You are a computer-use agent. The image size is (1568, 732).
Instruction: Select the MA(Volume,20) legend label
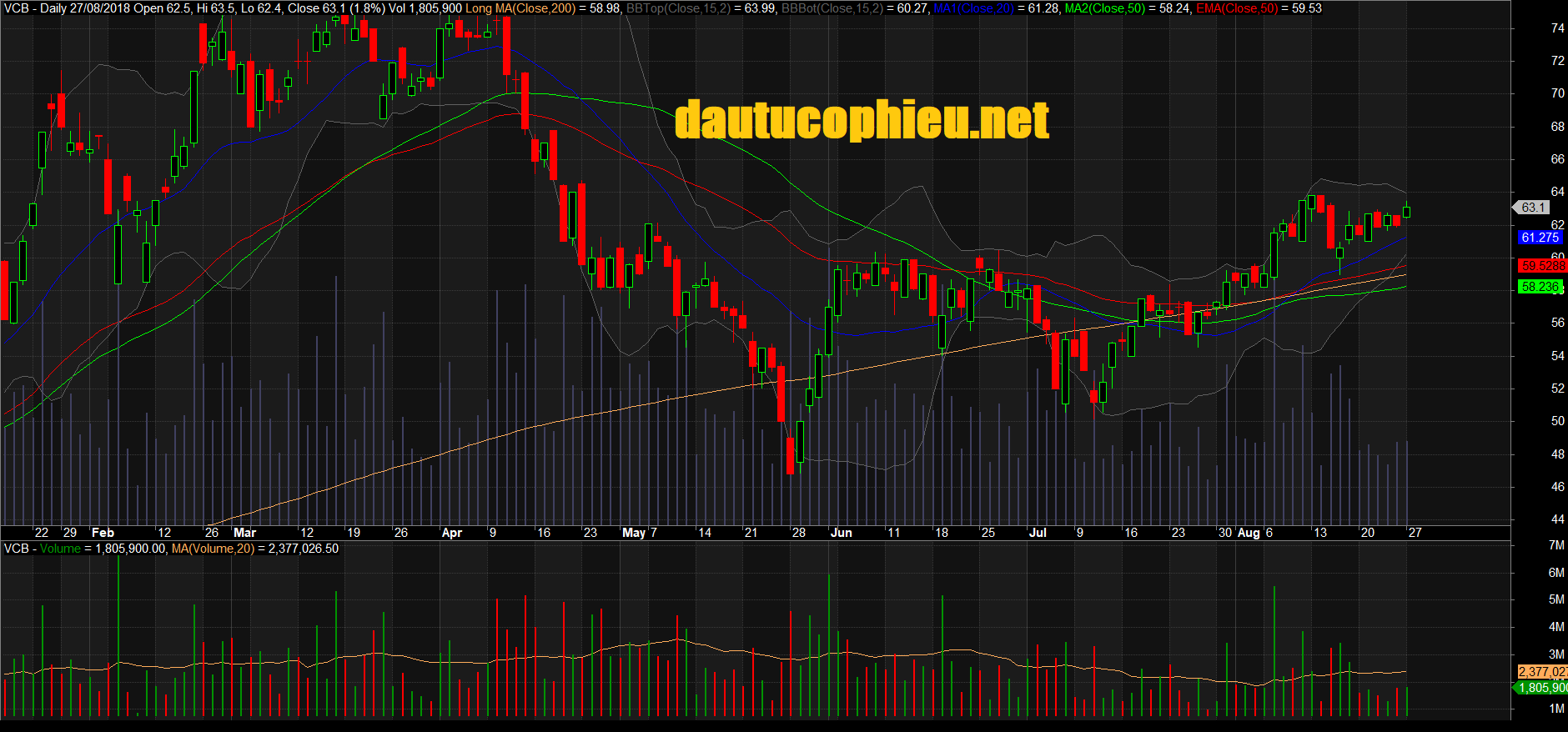pyautogui.click(x=213, y=549)
